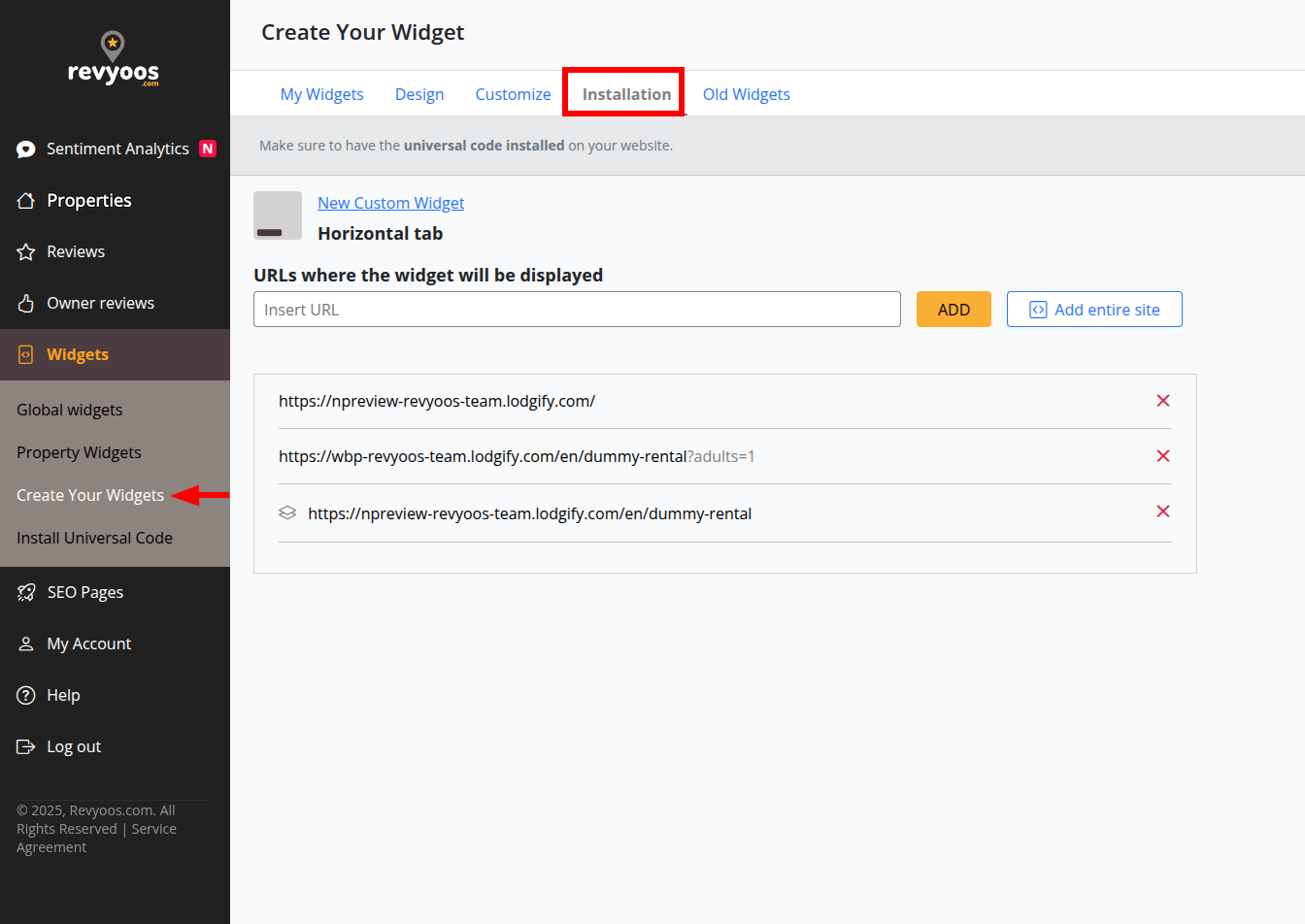Click the Add entire site button
Image resolution: width=1305 pixels, height=924 pixels.
tap(1094, 310)
